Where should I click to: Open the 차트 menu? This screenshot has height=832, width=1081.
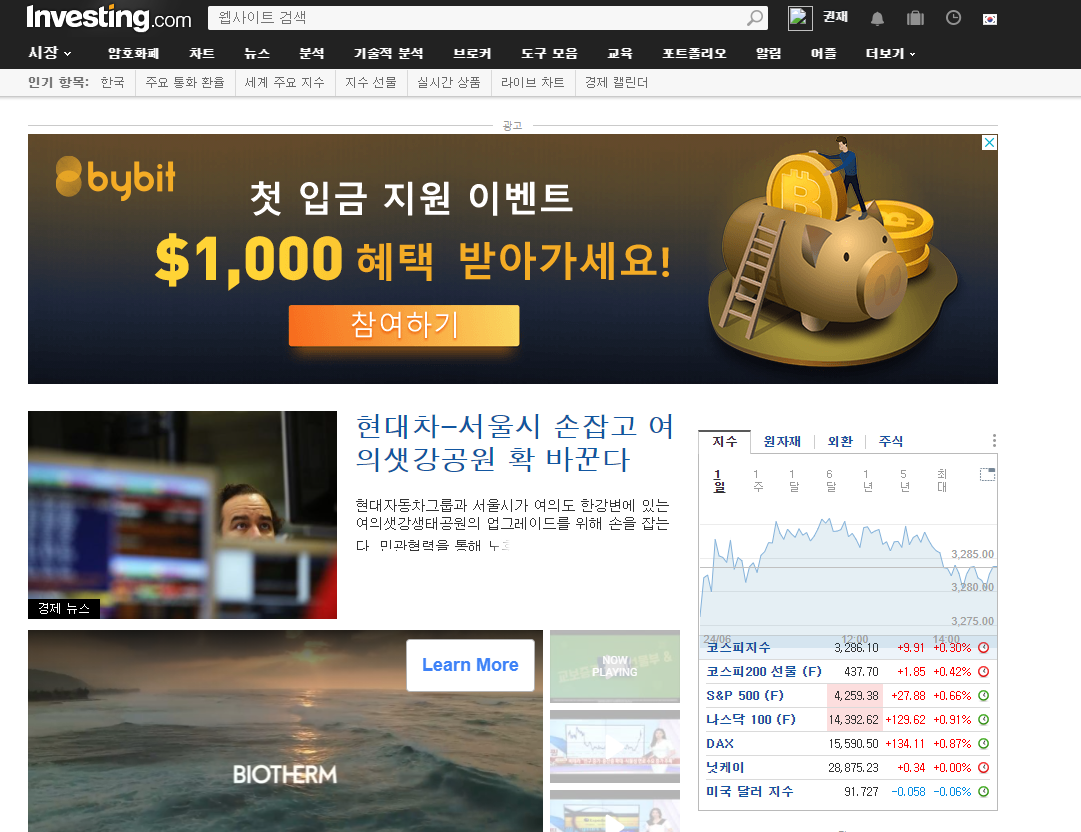coord(202,53)
